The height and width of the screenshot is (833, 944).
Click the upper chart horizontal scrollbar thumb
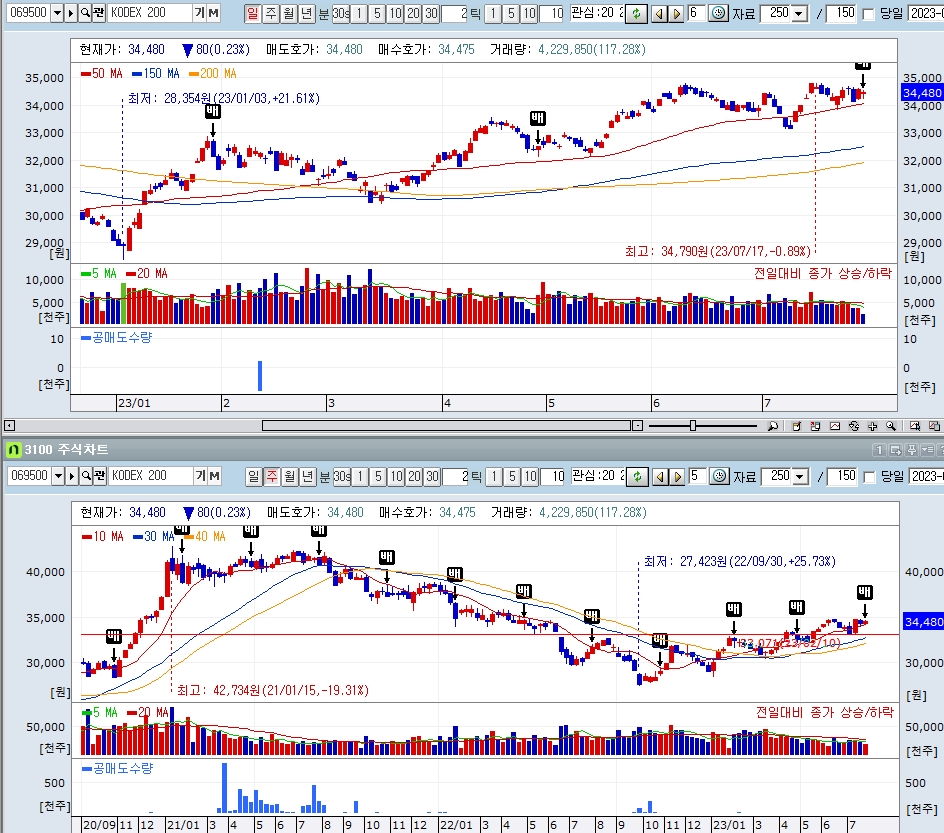[446, 426]
